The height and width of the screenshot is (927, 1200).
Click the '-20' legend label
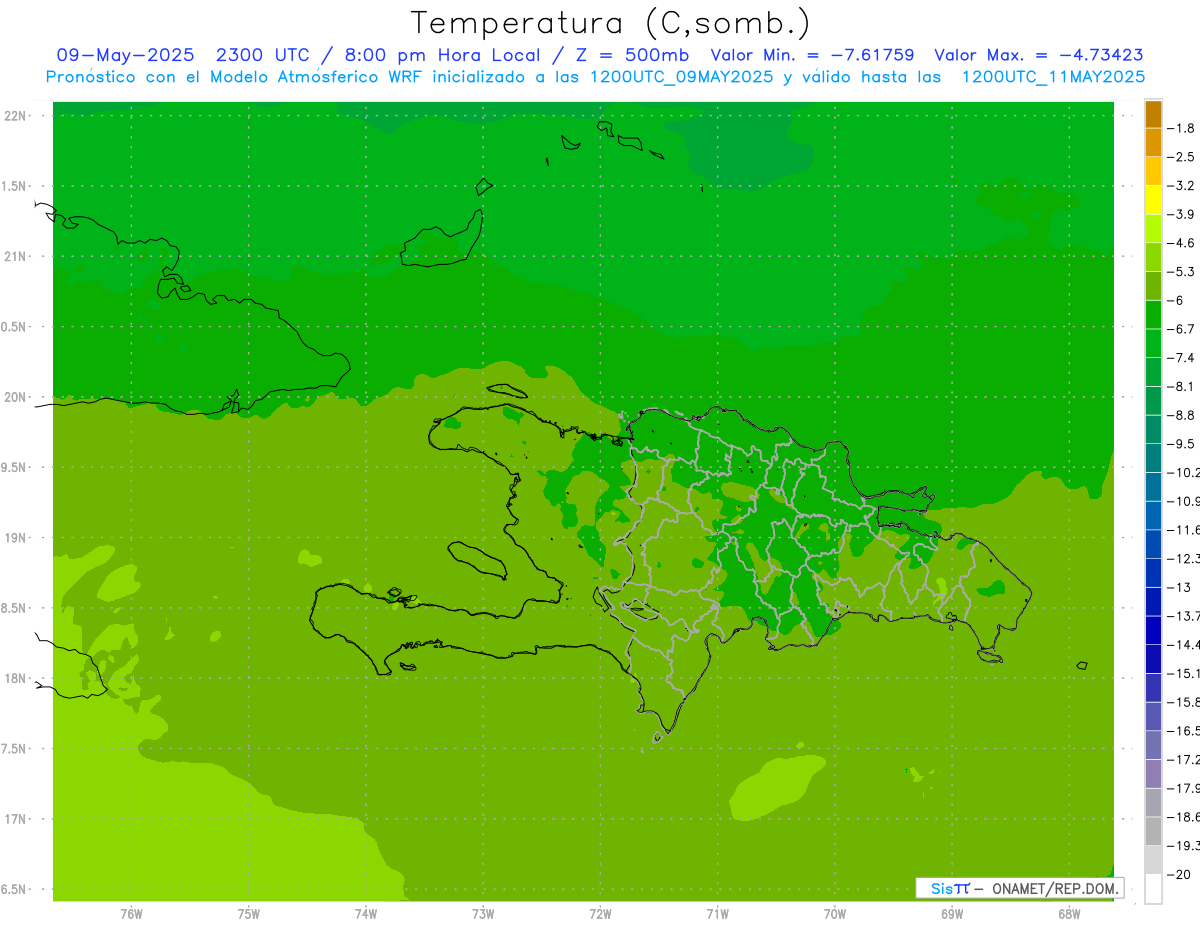pyautogui.click(x=1177, y=874)
